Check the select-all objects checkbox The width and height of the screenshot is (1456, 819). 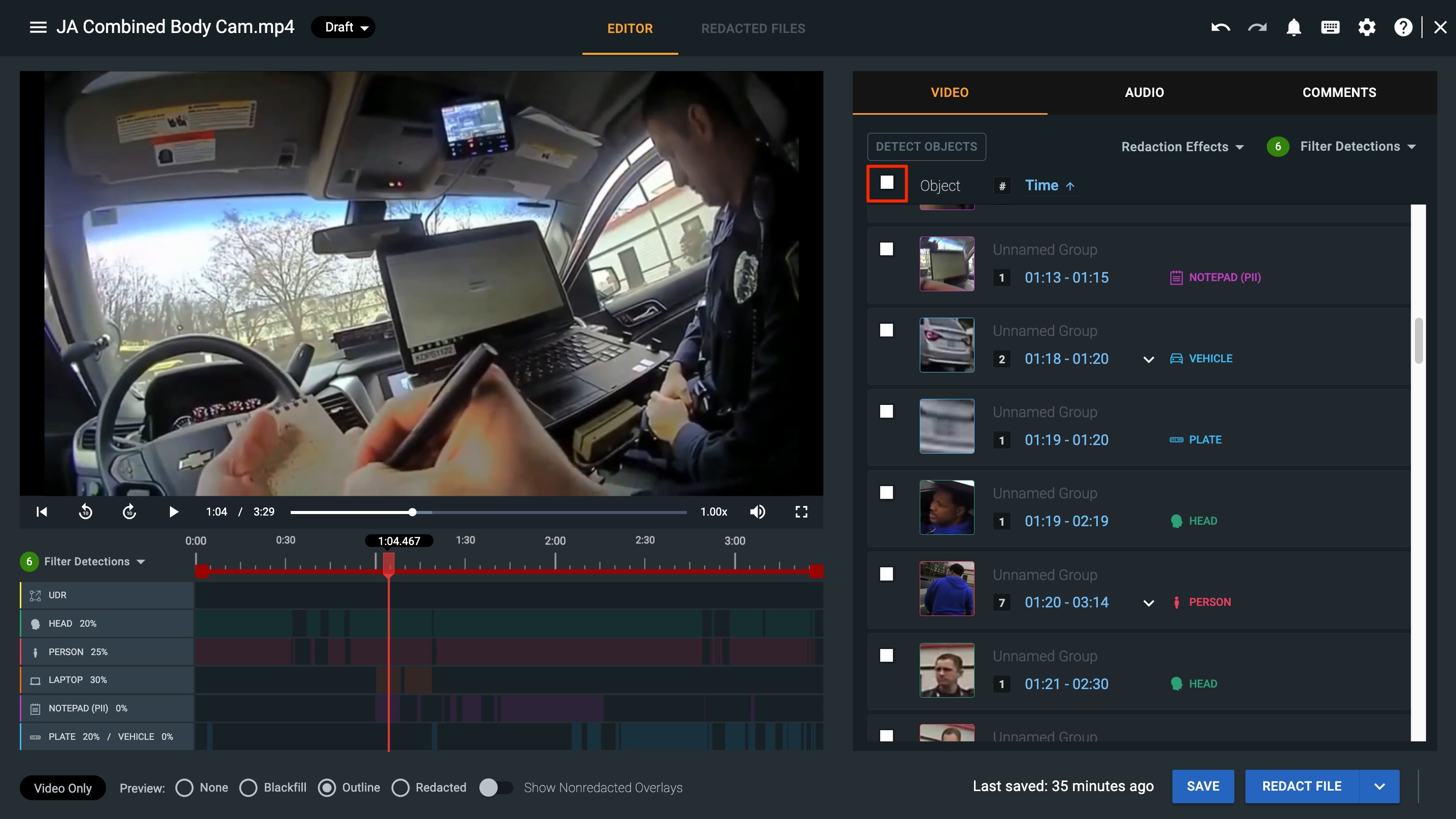[886, 183]
